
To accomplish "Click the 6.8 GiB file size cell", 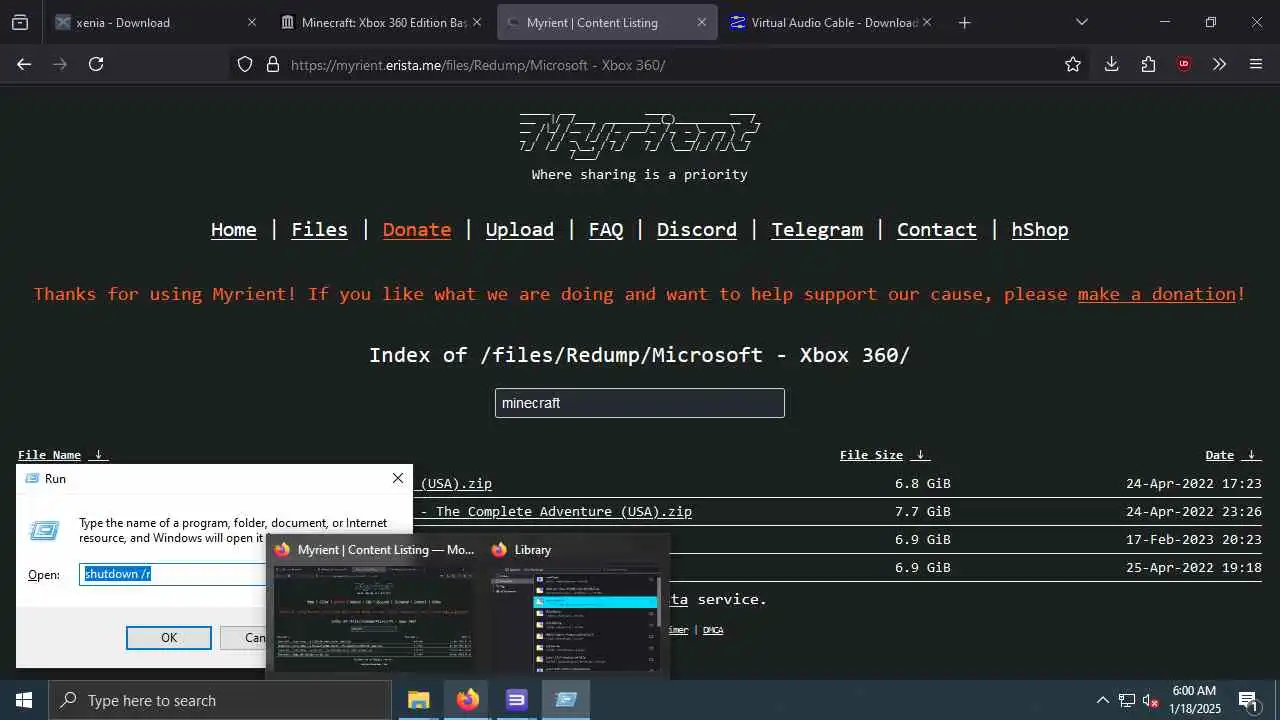I will 923,483.
